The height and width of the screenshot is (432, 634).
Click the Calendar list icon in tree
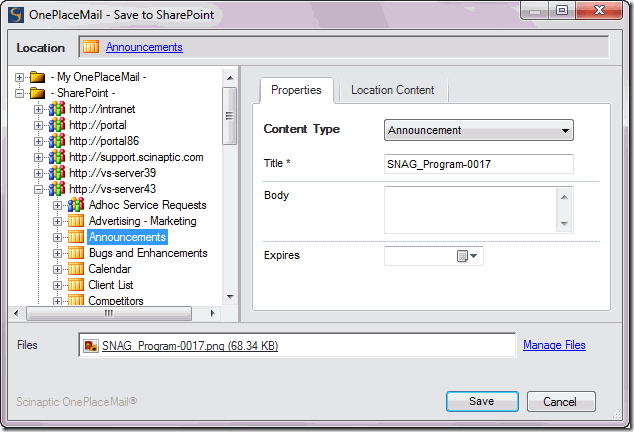point(76,269)
